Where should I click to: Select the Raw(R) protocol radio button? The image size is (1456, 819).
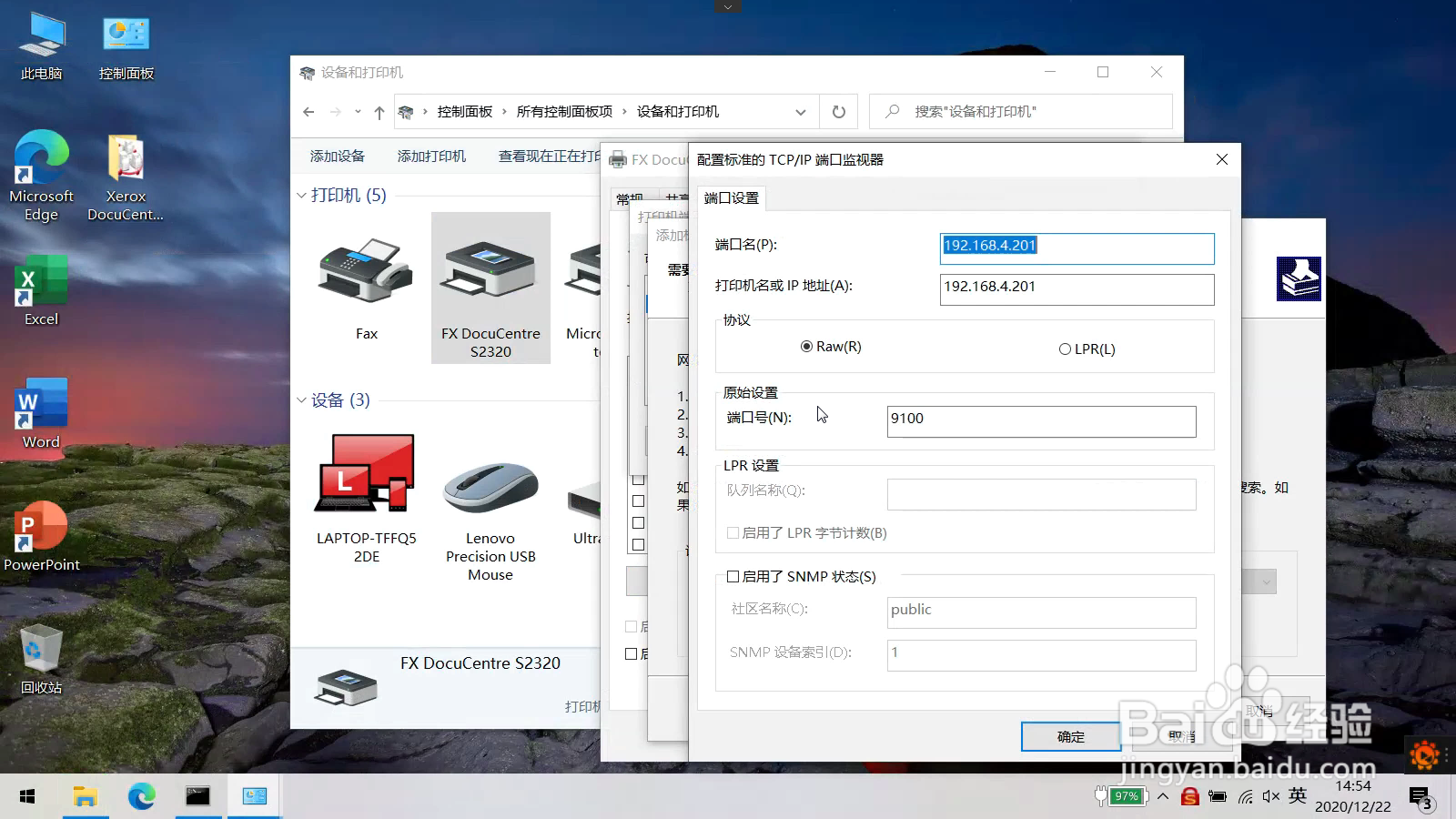831,347
